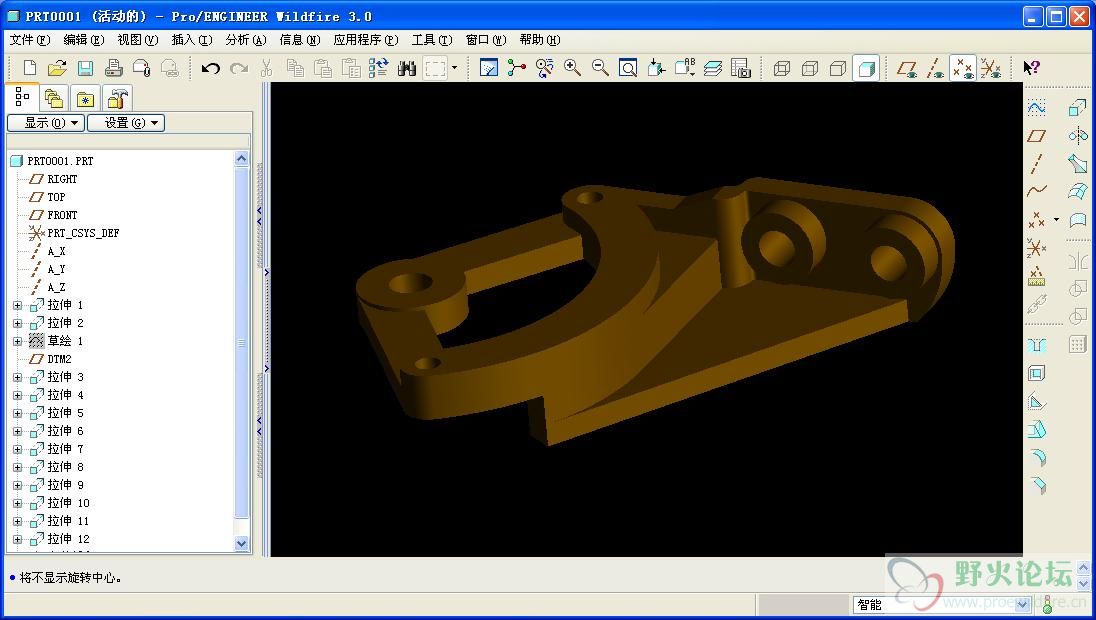This screenshot has width=1096, height=620.
Task: Click the binoculars Find tool
Action: (407, 68)
